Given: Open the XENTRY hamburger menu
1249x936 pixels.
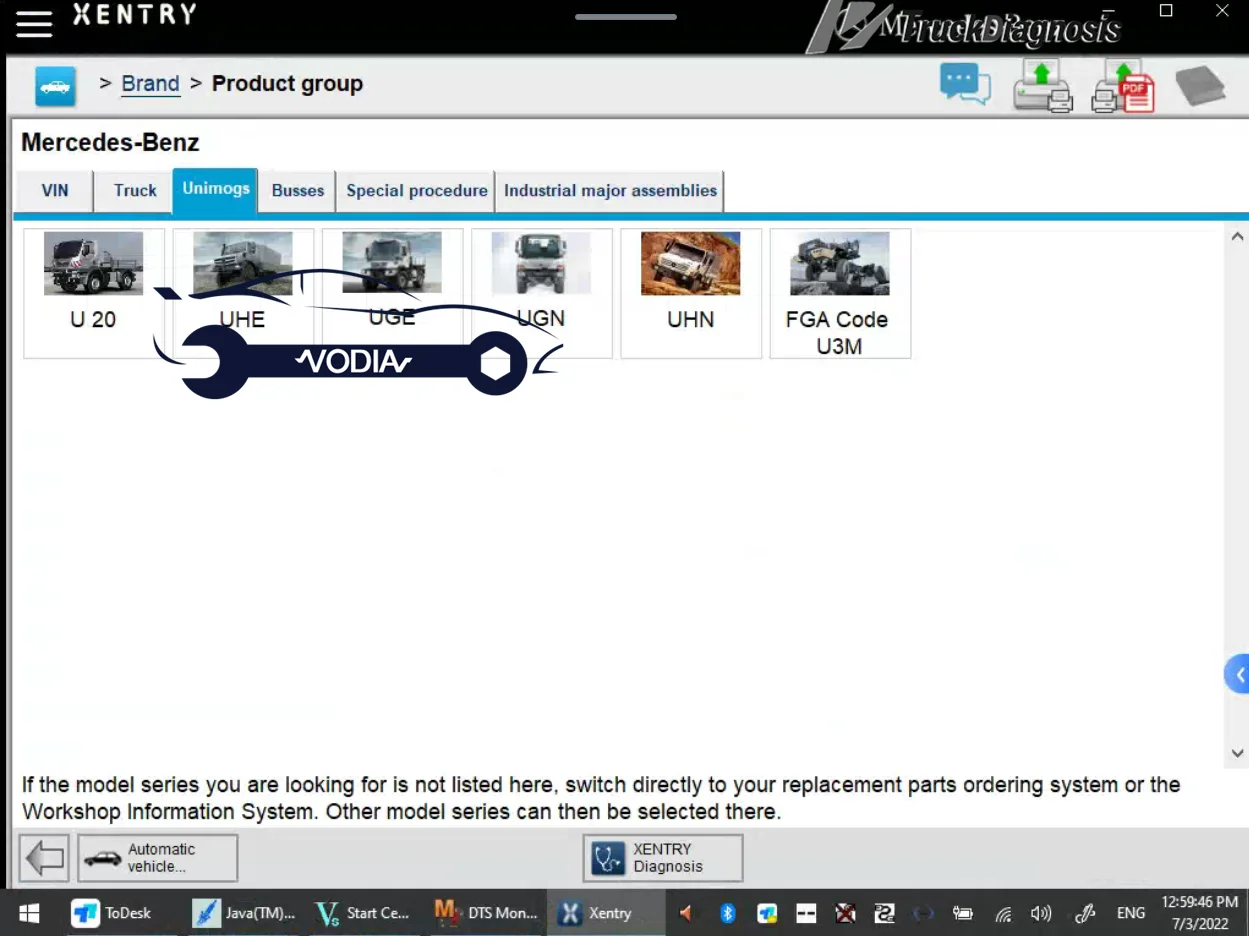Looking at the screenshot, I should coord(34,25).
